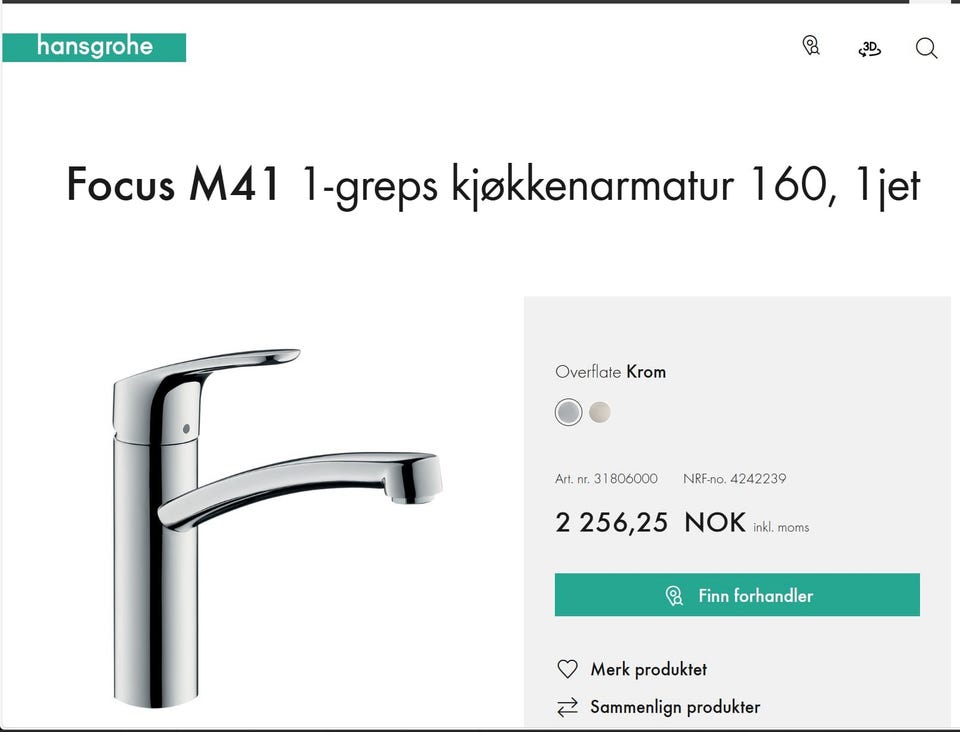The height and width of the screenshot is (732, 960).
Task: Click the inkl. moms note
Action: point(781,527)
